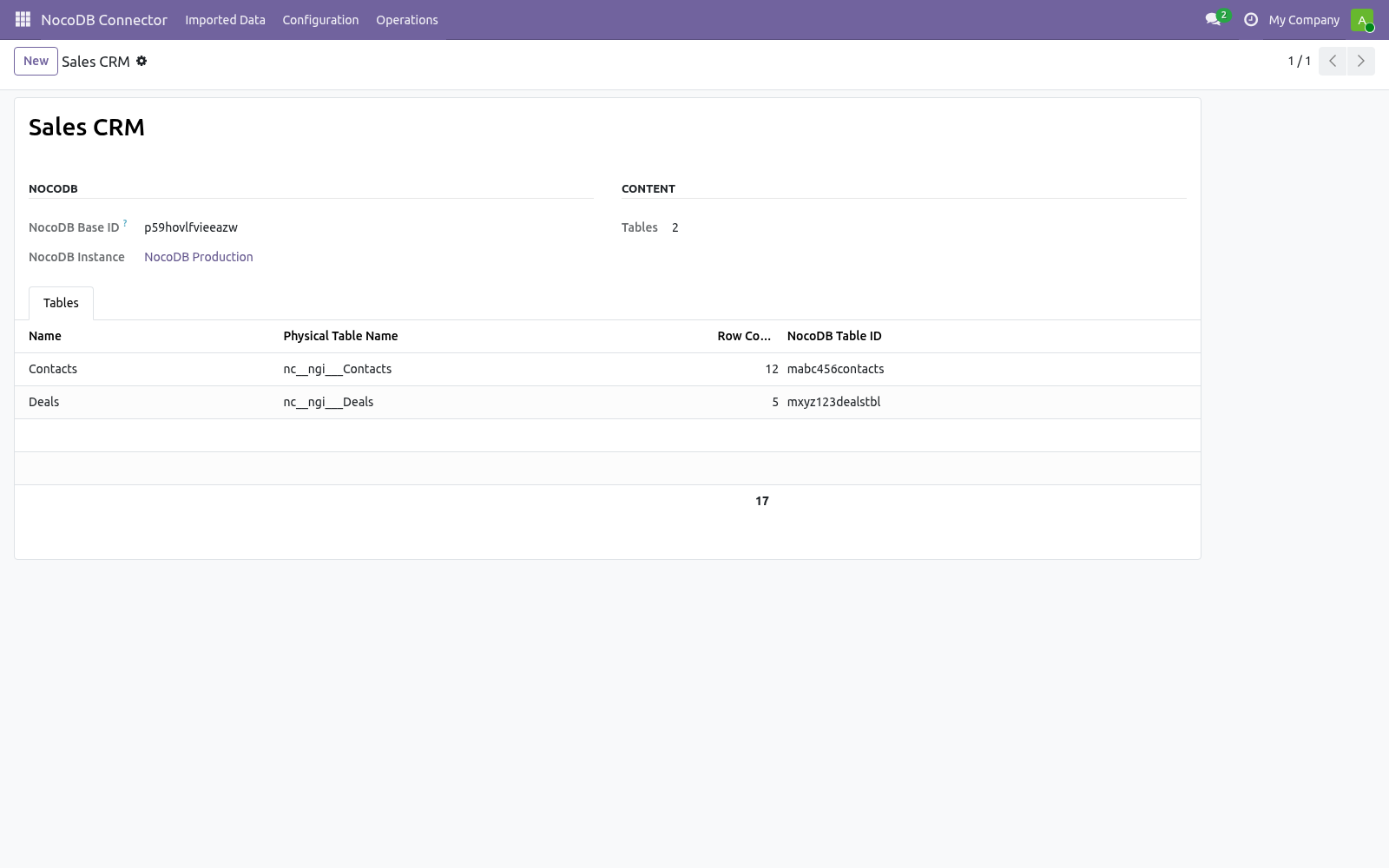Click the row count 12 cell
Image resolution: width=1389 pixels, height=868 pixels.
point(772,369)
